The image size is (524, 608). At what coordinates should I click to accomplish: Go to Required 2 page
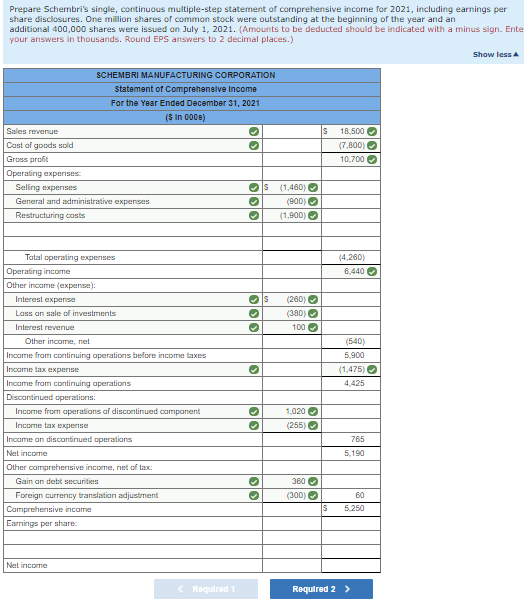coord(321,589)
